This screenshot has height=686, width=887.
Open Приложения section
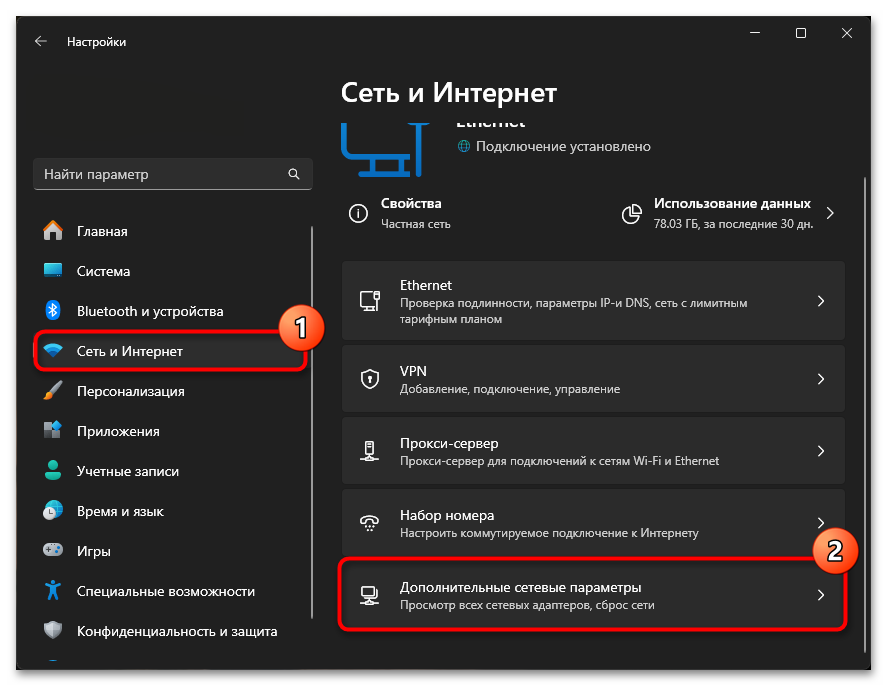(171, 431)
